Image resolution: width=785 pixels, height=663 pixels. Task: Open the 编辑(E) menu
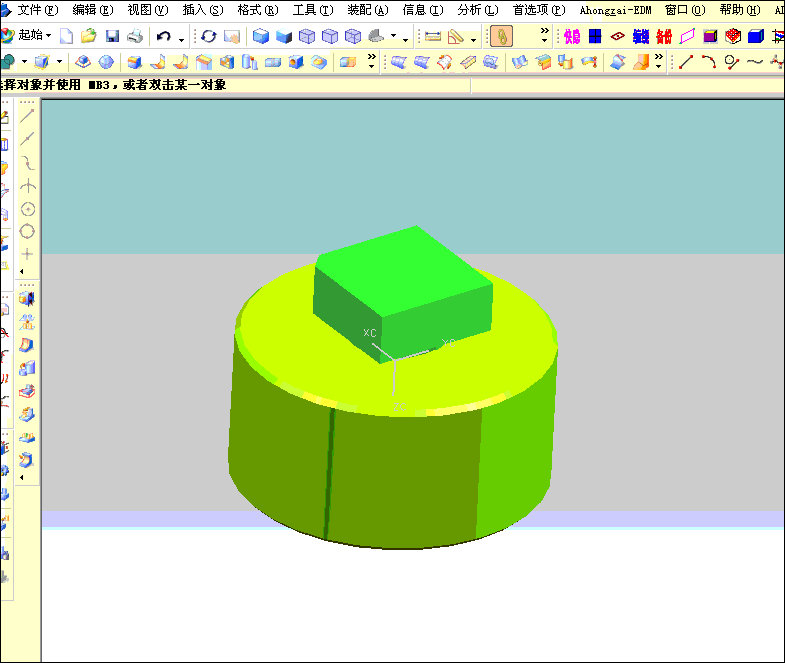coord(93,10)
